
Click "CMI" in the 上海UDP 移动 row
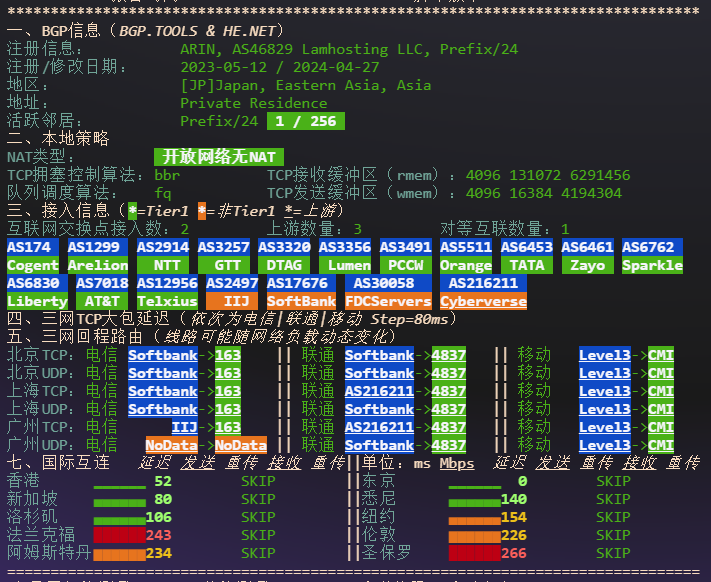tap(661, 409)
